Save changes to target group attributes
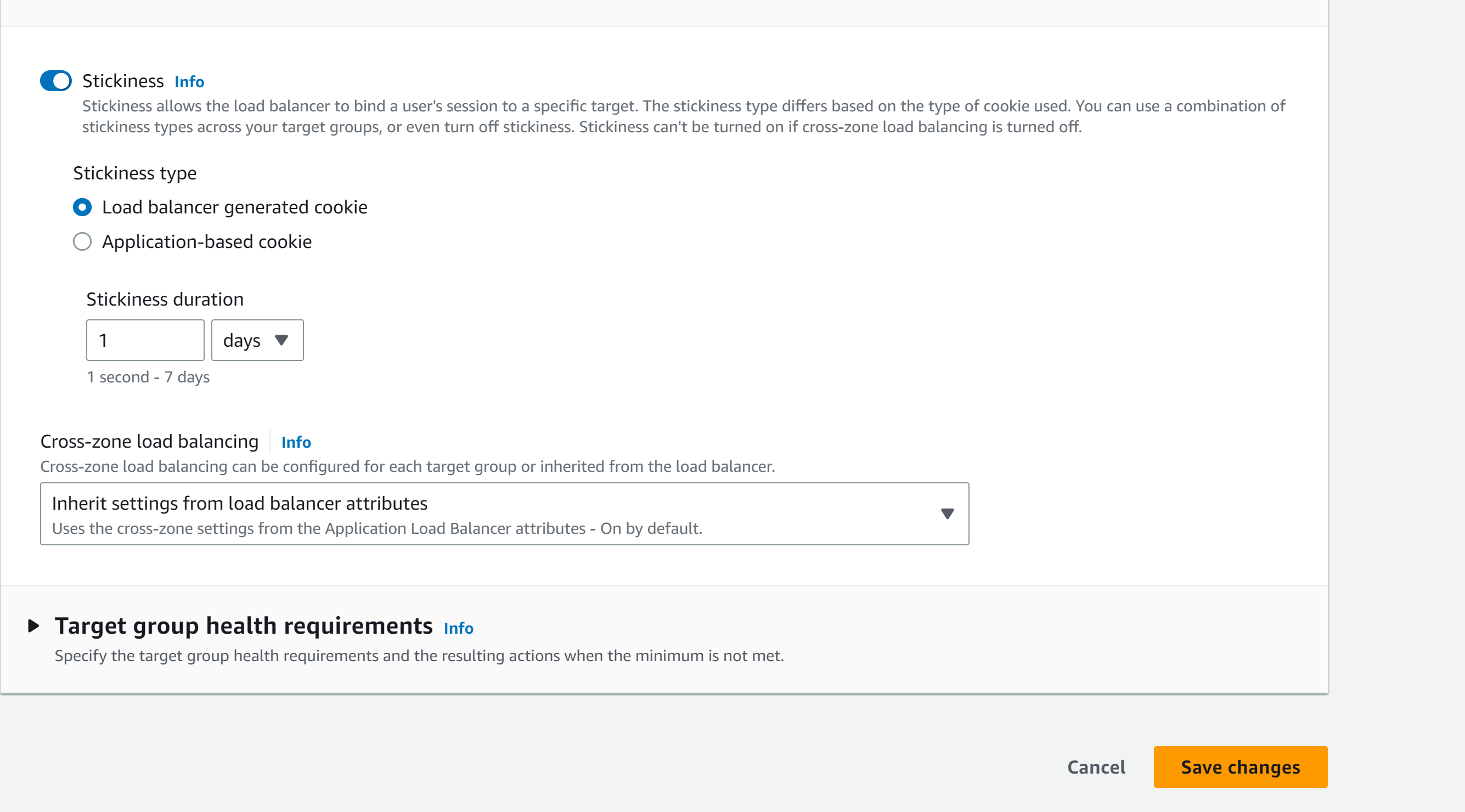 click(1241, 767)
